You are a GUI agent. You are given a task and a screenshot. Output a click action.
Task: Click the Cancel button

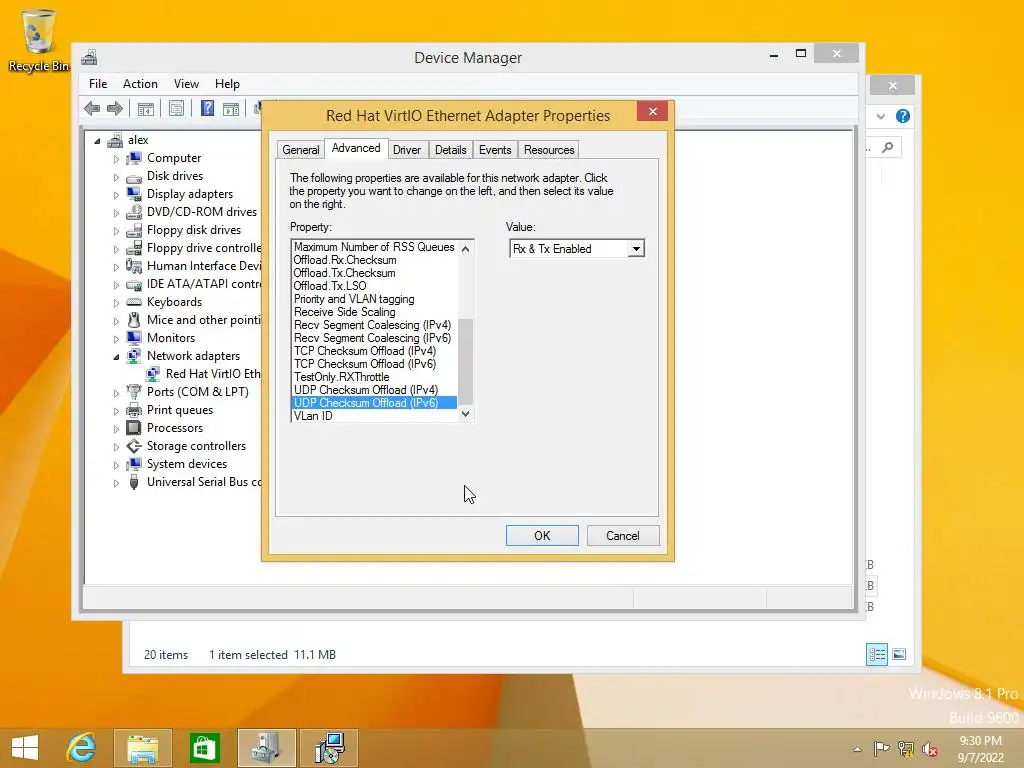click(623, 536)
